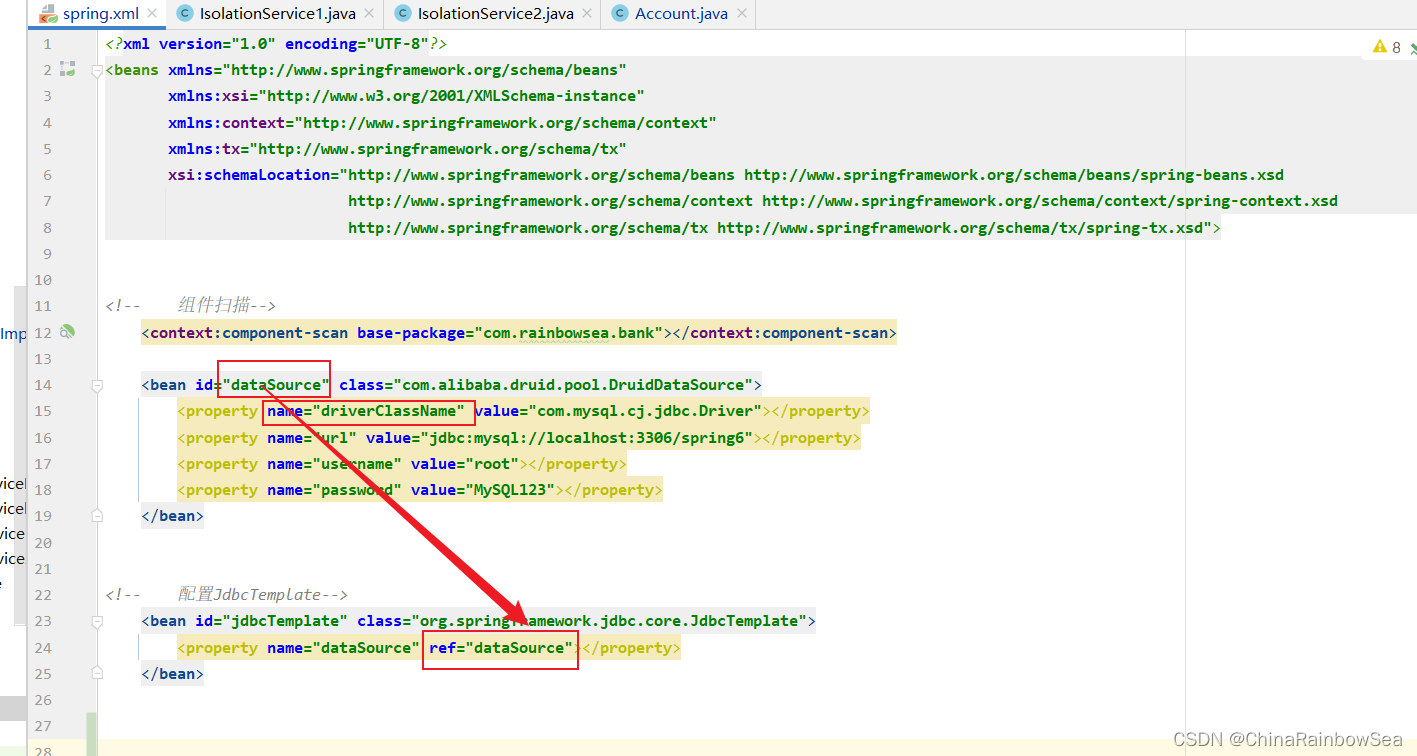Click ref="dataSource" on line 24
Screen dimensions: 1417x756
click(x=502, y=648)
